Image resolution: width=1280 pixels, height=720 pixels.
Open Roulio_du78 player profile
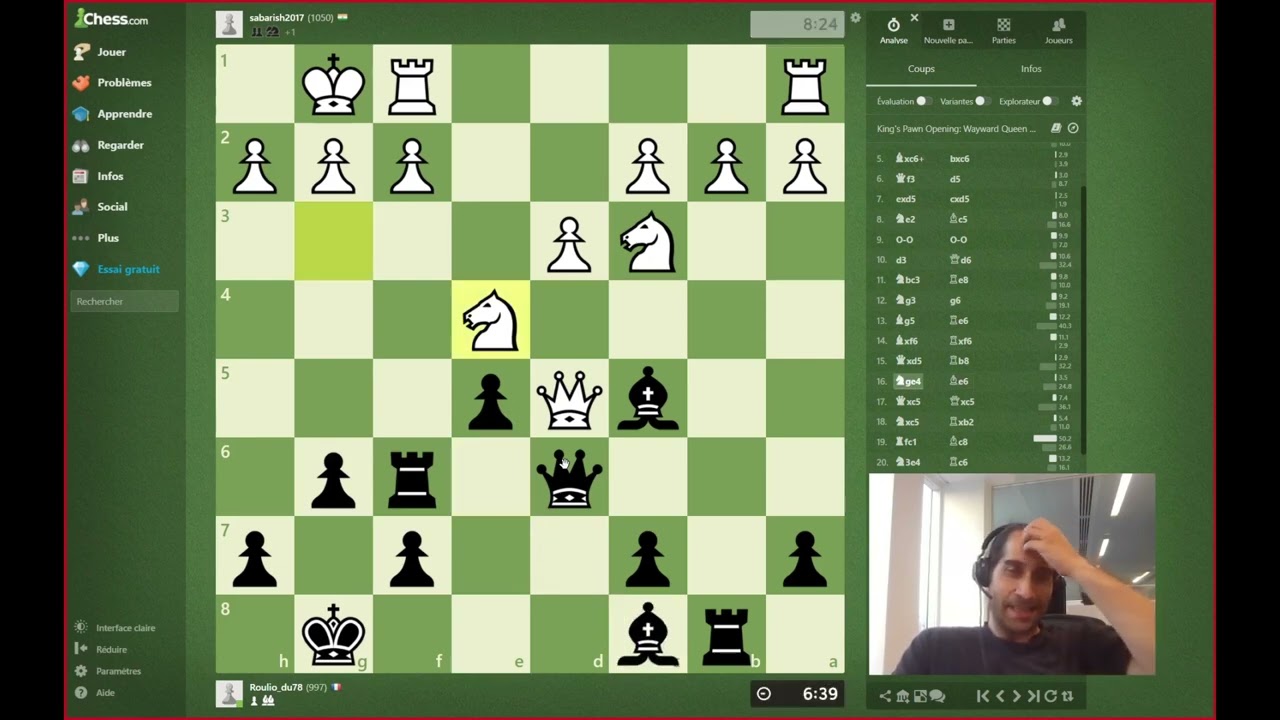(275, 687)
